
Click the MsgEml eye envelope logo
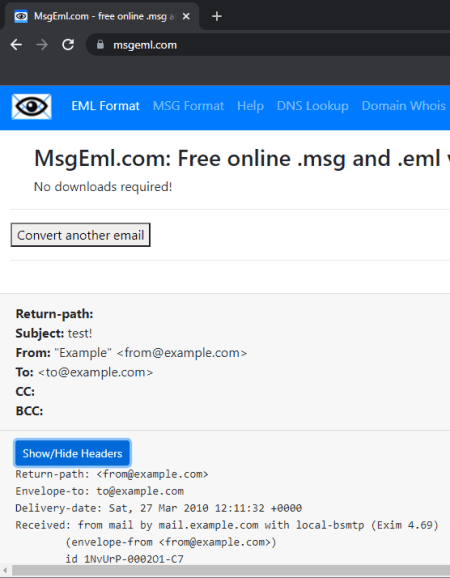click(32, 107)
